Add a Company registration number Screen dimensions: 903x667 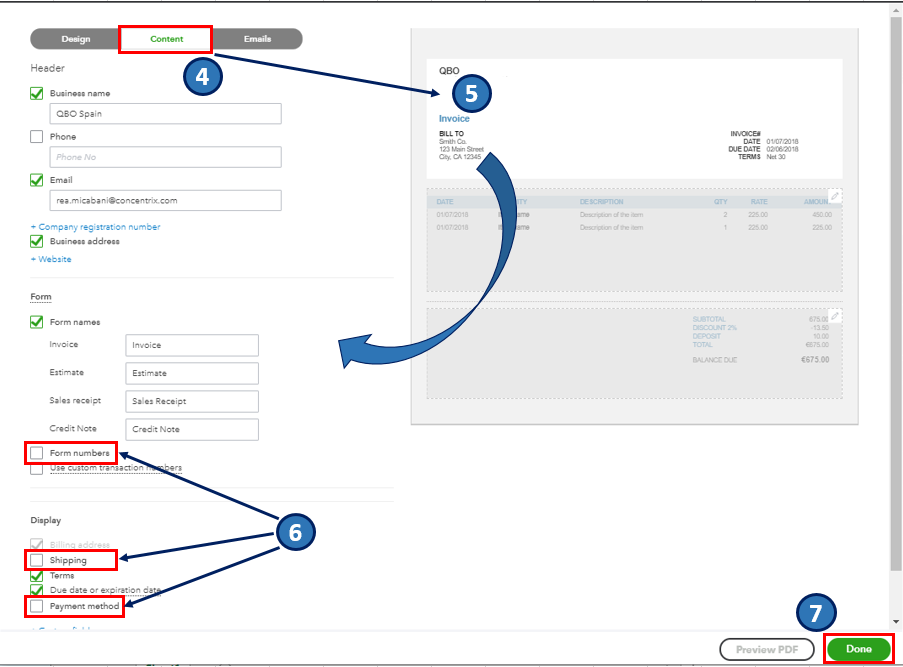[96, 227]
